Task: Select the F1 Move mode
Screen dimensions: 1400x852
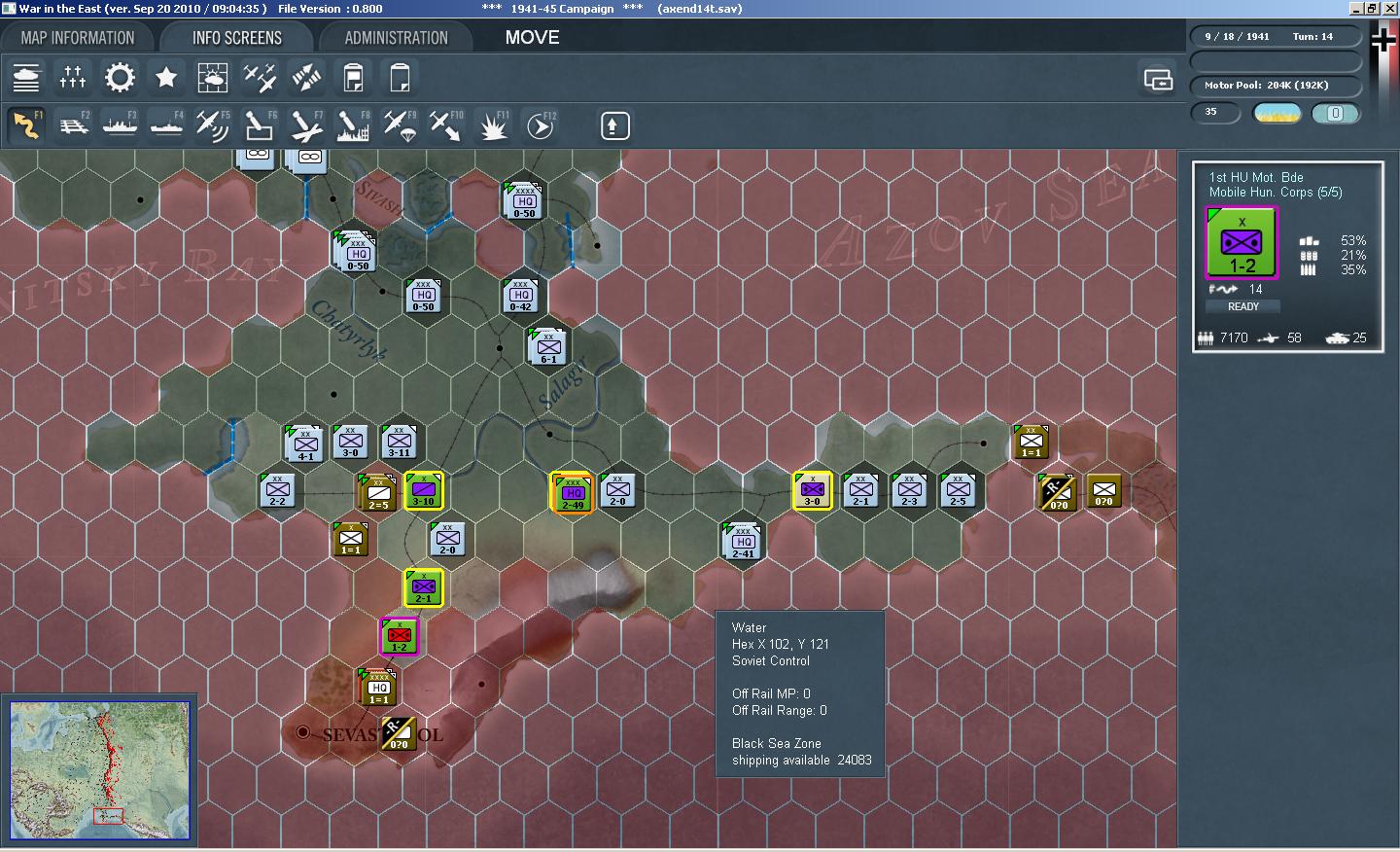Action: [26, 125]
